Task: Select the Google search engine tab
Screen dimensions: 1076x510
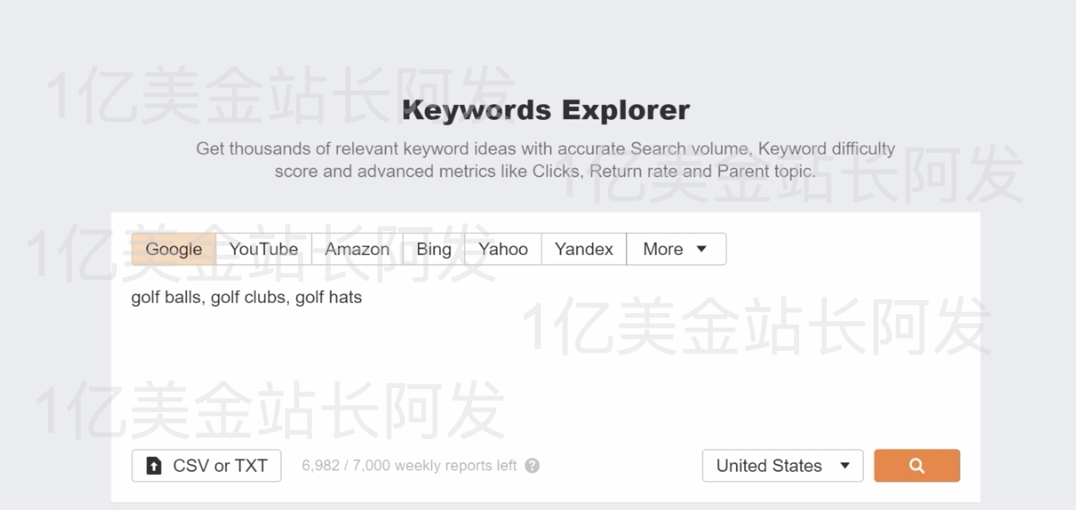Action: pos(174,249)
